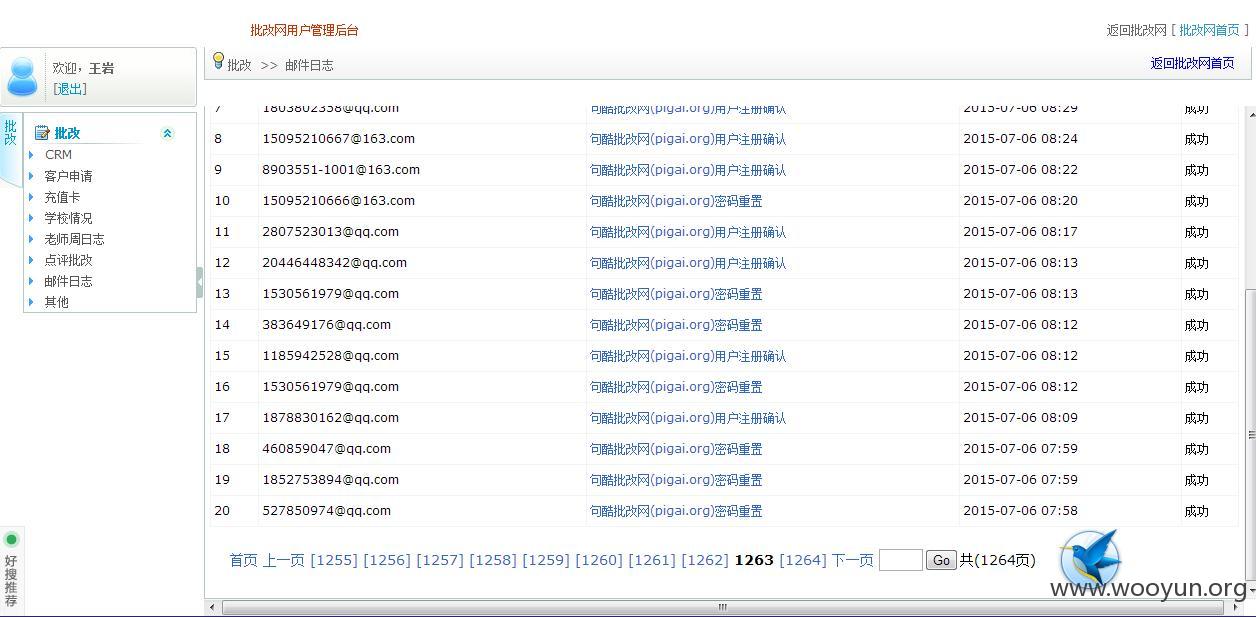Click current page number 1263
1256x617 pixels.
click(754, 560)
